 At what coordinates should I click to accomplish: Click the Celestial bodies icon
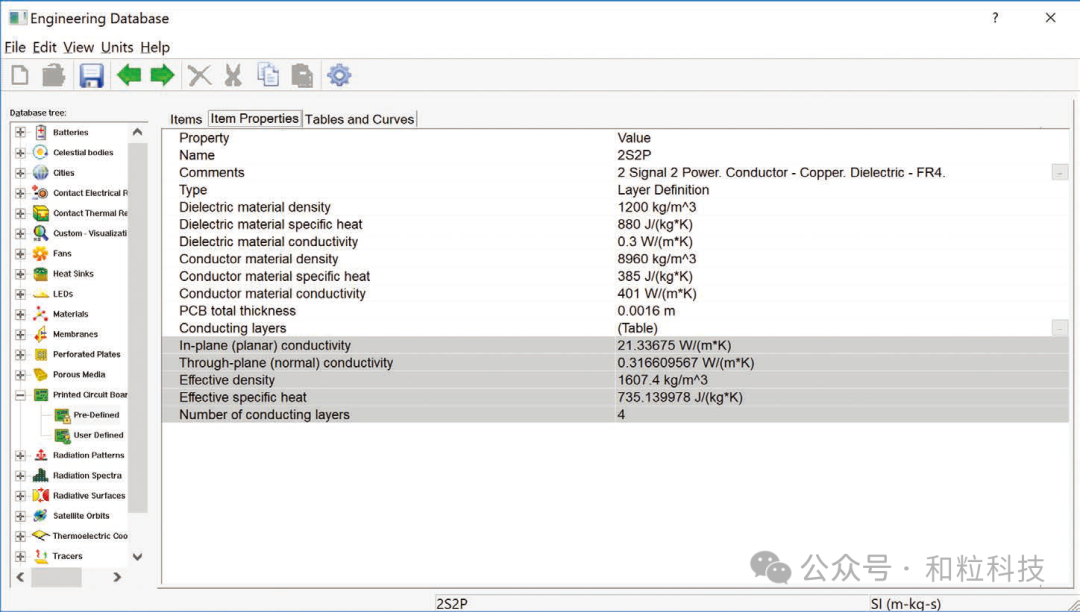pos(41,152)
